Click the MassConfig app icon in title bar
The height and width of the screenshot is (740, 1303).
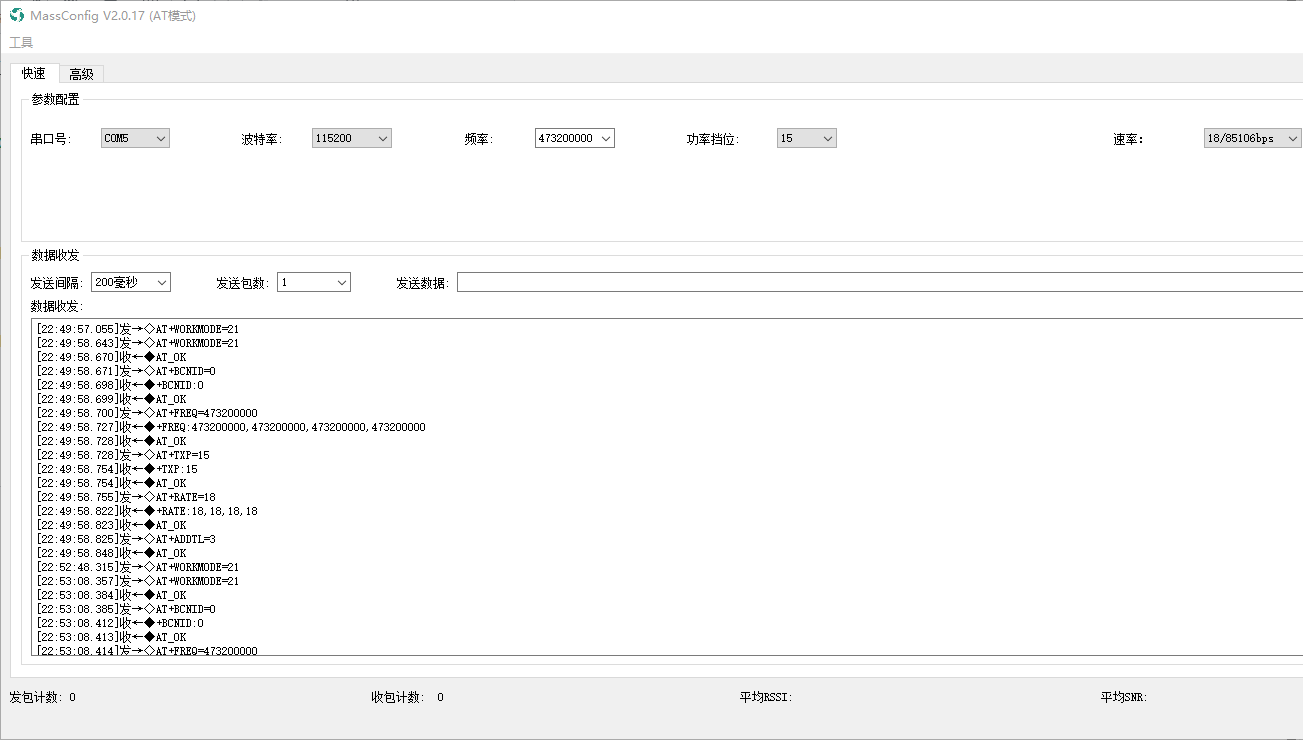coord(17,16)
